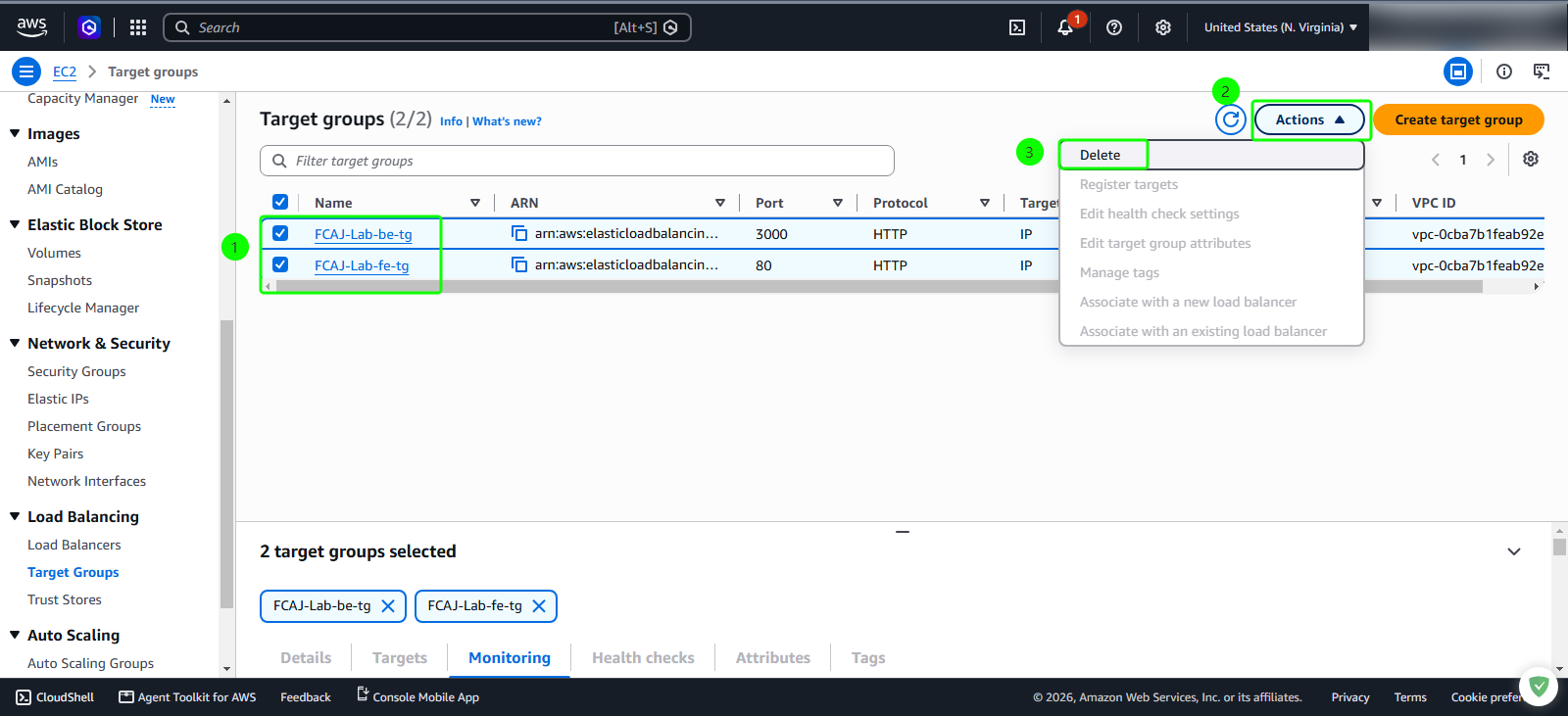Click the sidebar vertical scrollbar
The height and width of the screenshot is (716, 1568).
(226, 463)
